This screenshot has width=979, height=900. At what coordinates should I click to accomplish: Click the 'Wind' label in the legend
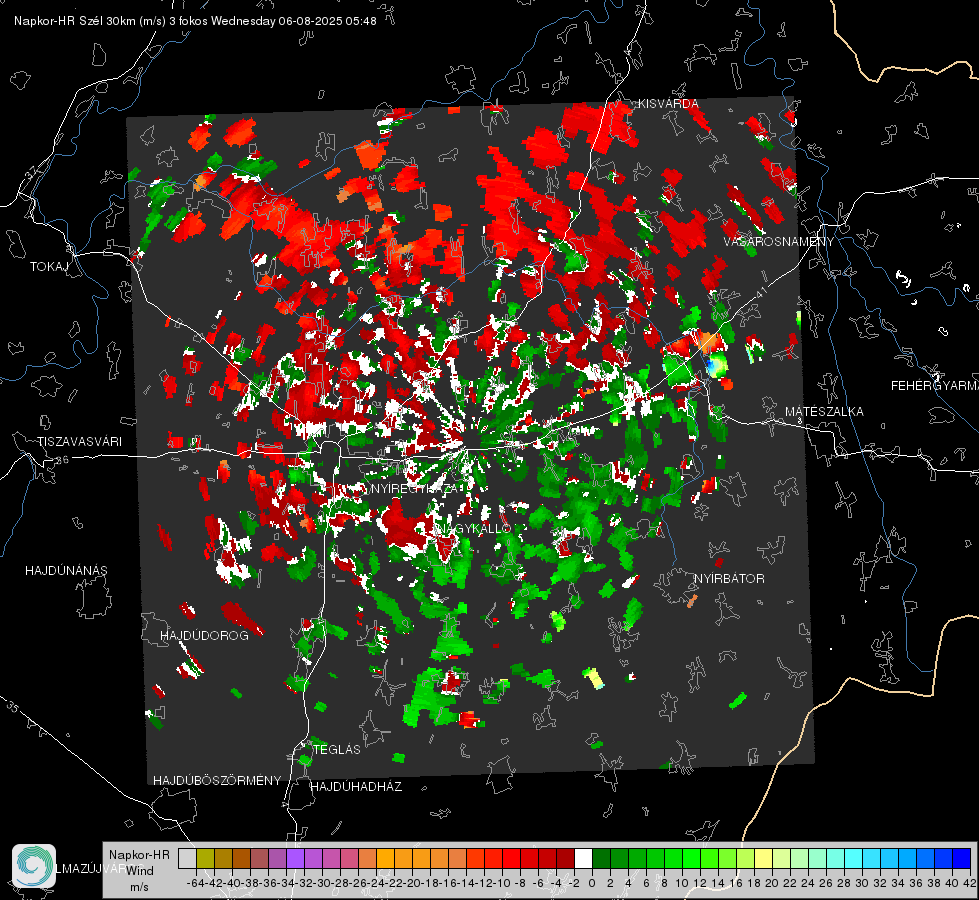pos(140,871)
